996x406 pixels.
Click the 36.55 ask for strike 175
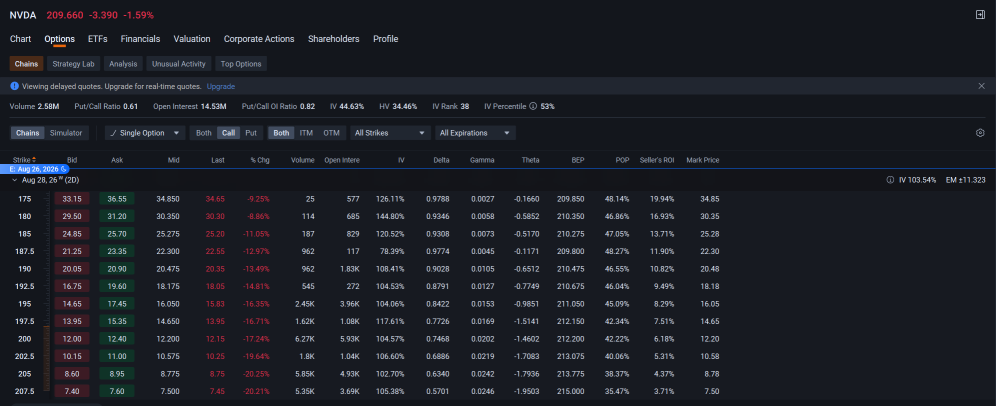click(117, 199)
